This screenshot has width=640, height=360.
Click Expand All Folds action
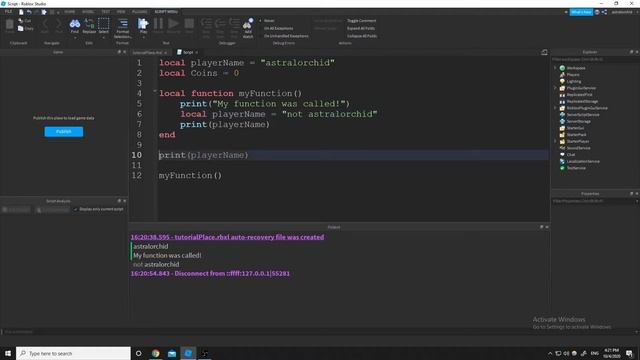pos(361,29)
